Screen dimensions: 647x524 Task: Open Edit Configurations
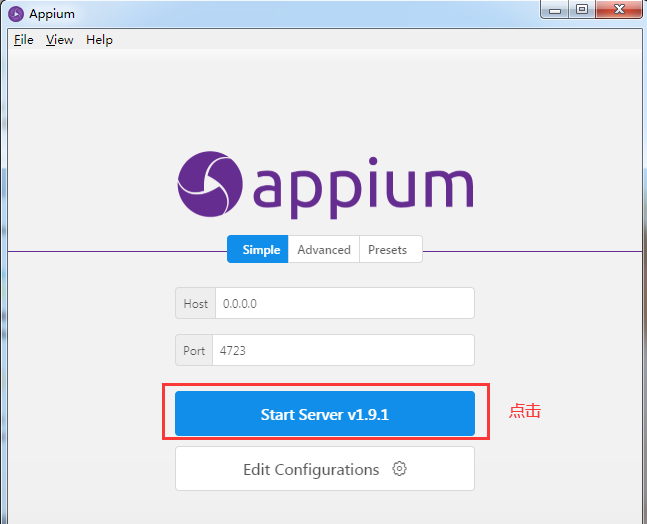[325, 469]
